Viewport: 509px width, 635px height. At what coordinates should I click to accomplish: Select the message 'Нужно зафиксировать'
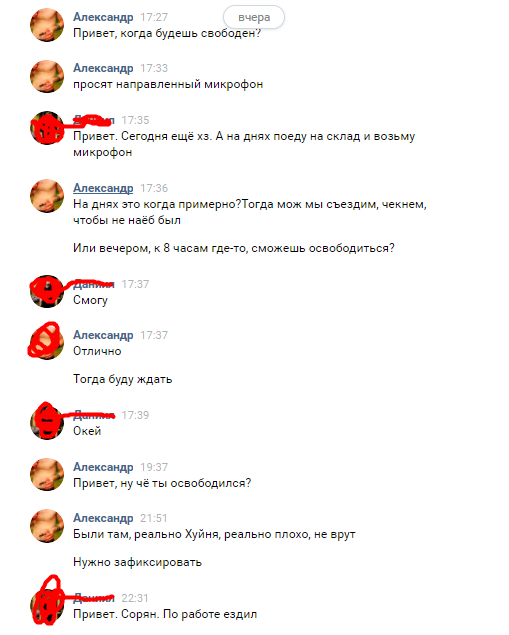[137, 562]
